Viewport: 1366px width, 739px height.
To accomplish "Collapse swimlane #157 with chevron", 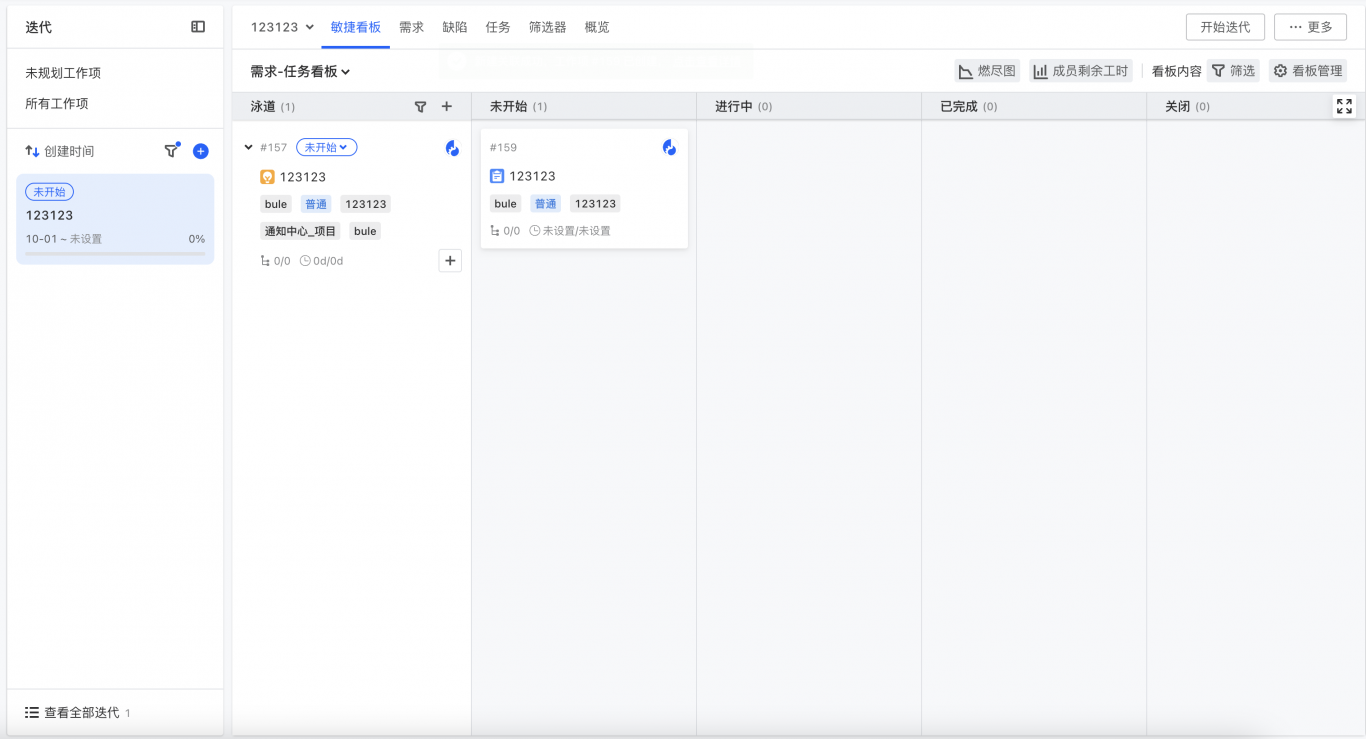I will [x=249, y=148].
